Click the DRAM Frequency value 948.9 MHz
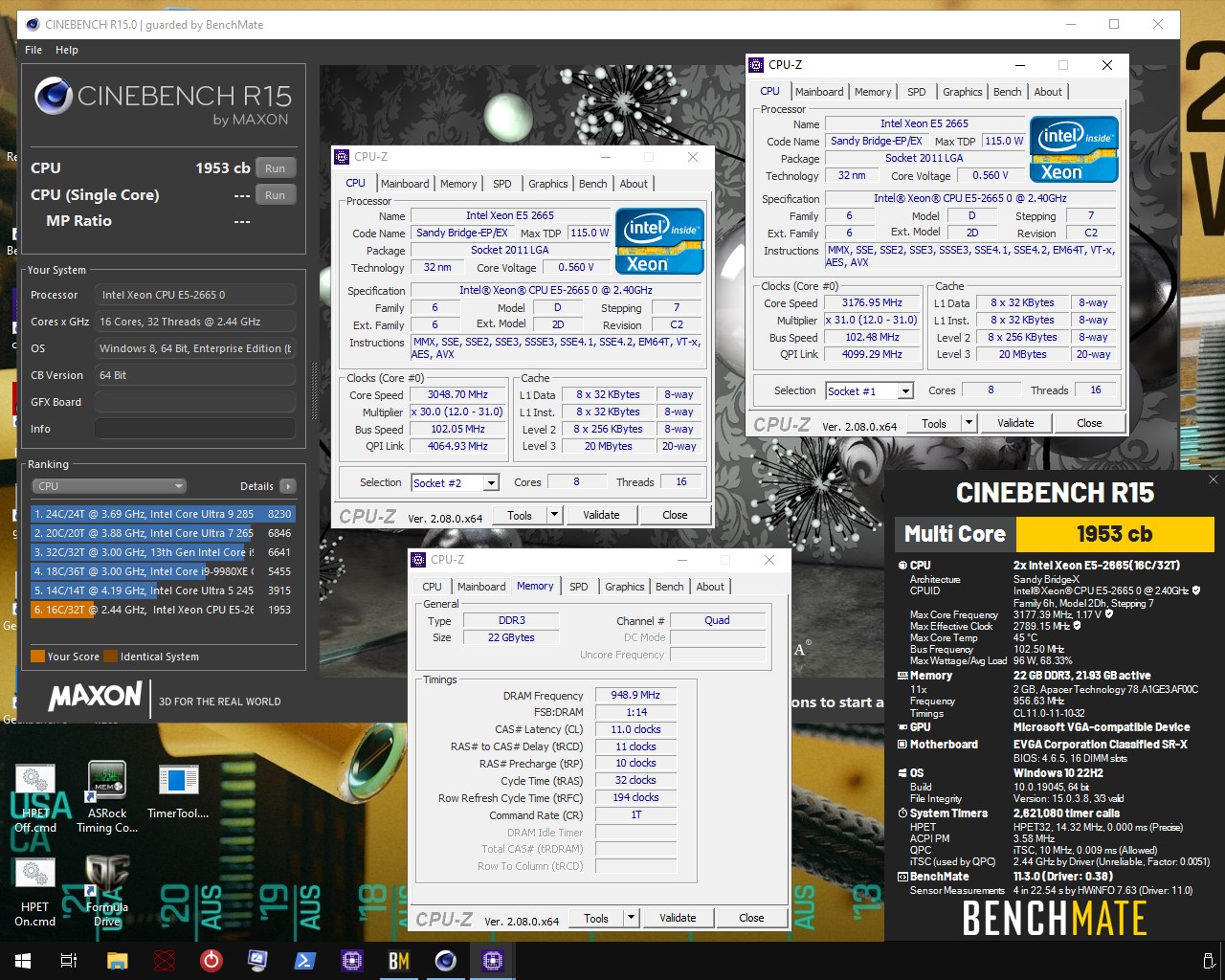Screen dimensions: 1225x980 coord(635,696)
